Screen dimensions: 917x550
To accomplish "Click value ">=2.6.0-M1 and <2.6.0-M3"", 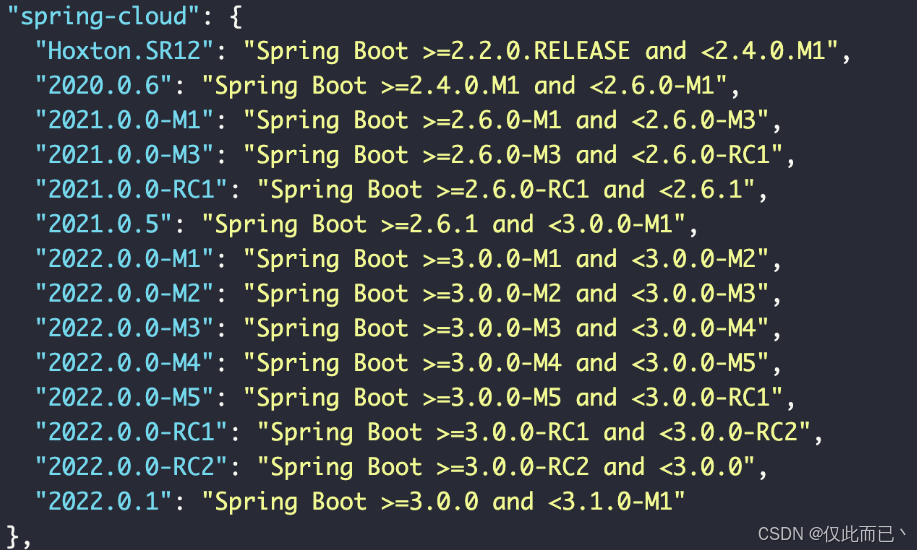I will click(x=590, y=120).
